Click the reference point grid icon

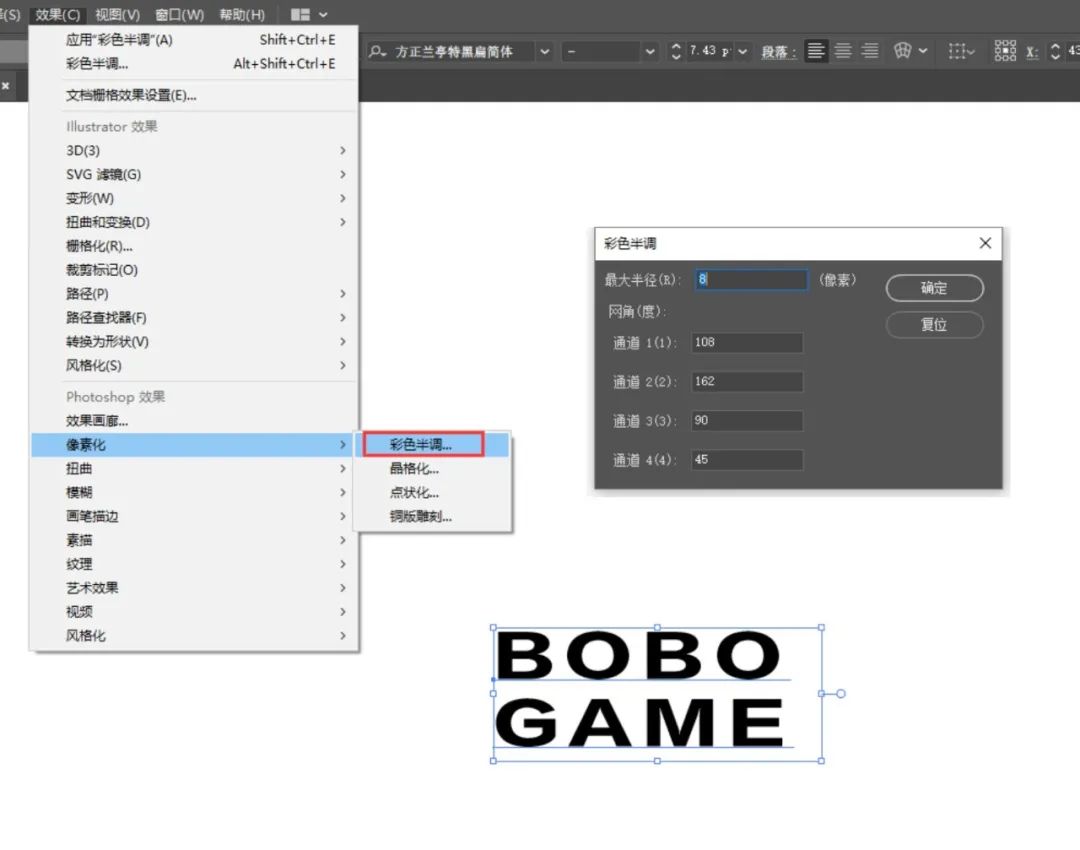(x=1005, y=51)
